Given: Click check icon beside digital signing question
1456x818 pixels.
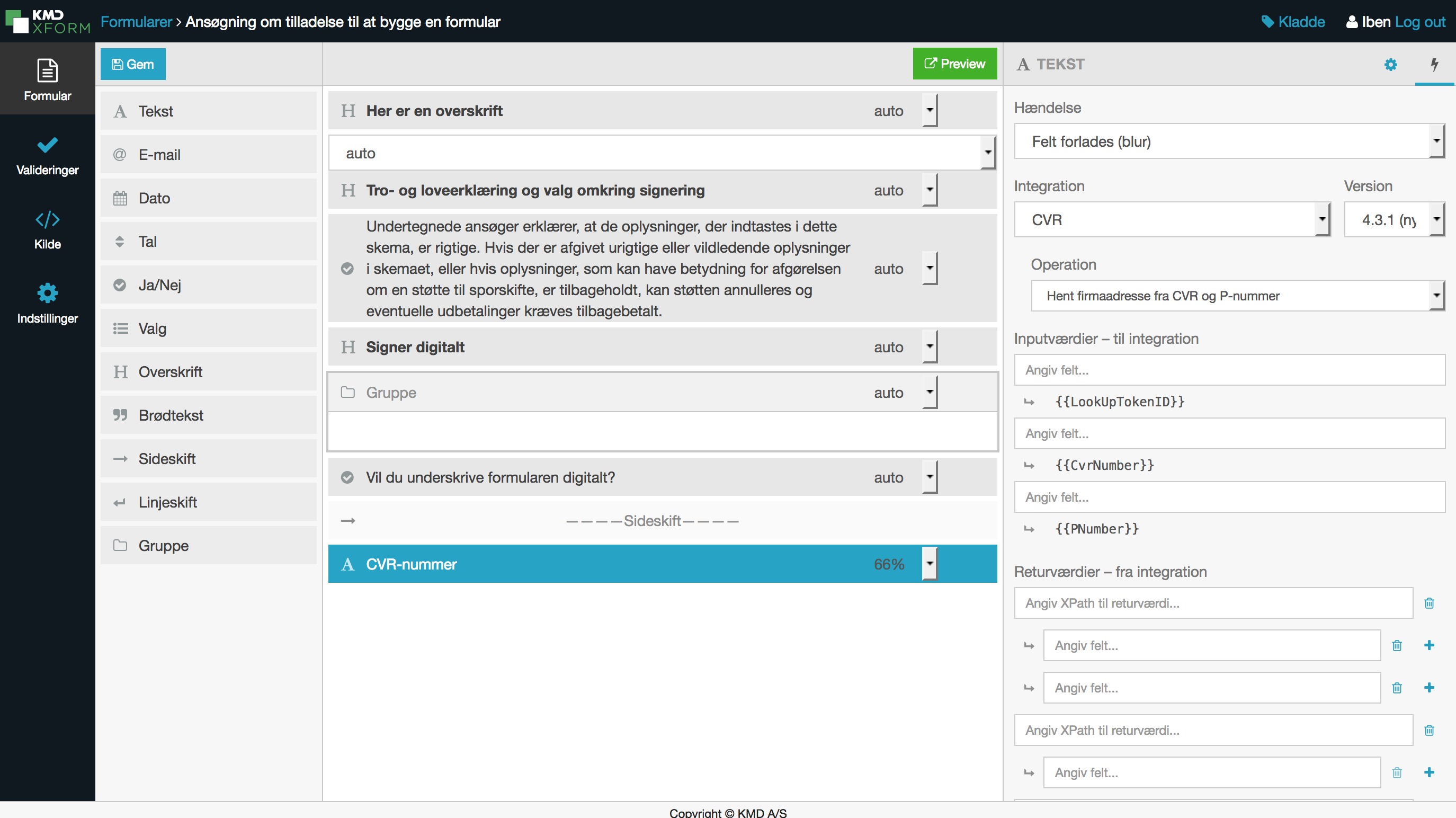Looking at the screenshot, I should [347, 477].
